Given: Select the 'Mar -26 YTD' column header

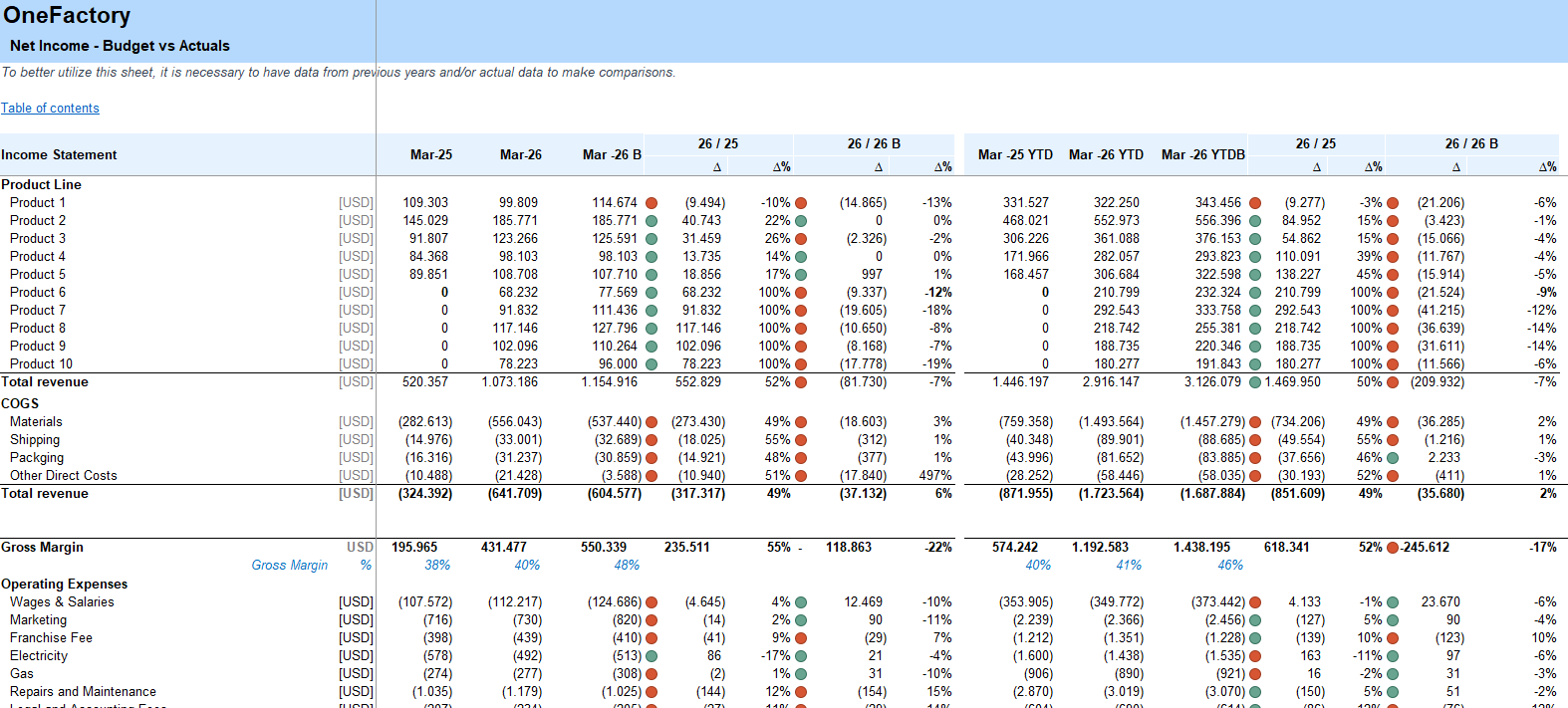Looking at the screenshot, I should (x=1106, y=154).
